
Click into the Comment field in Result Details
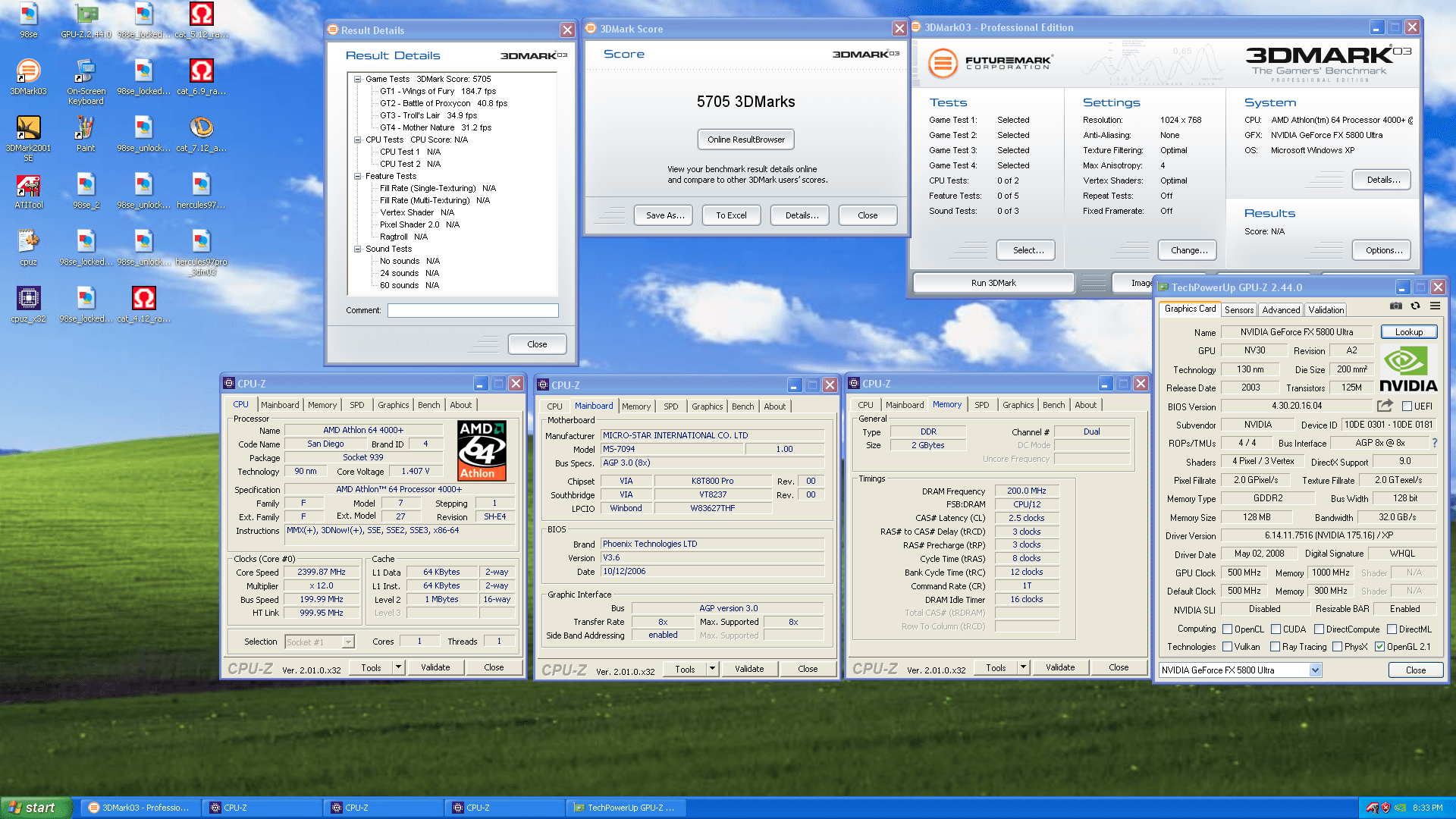pos(472,310)
